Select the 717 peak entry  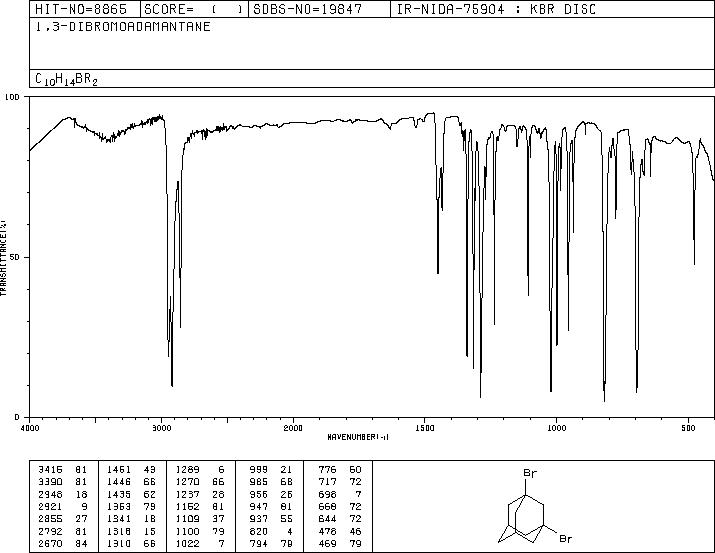click(x=327, y=482)
